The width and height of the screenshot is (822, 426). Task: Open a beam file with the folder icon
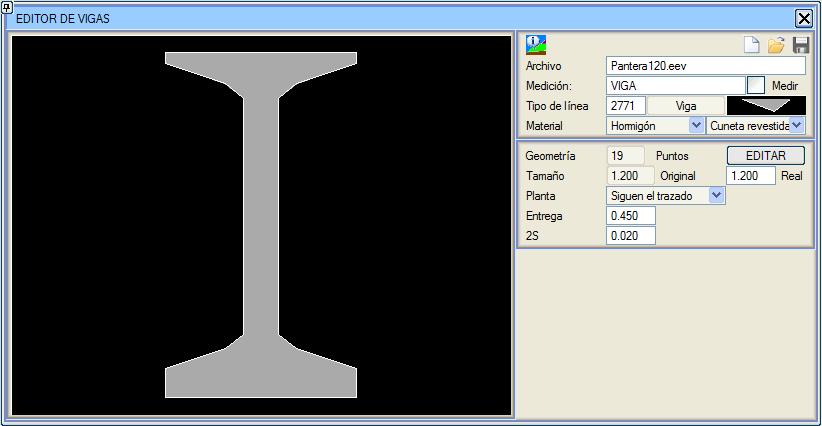pyautogui.click(x=776, y=45)
